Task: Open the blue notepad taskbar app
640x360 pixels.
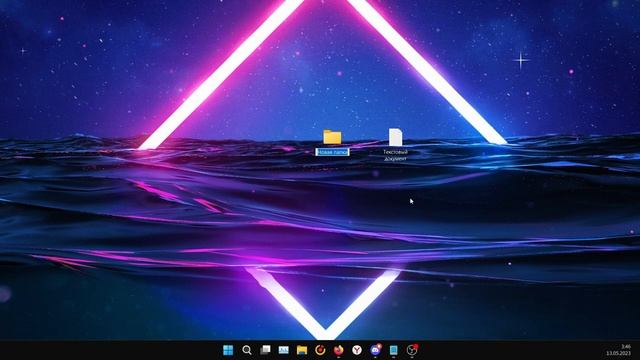Action: click(x=393, y=350)
